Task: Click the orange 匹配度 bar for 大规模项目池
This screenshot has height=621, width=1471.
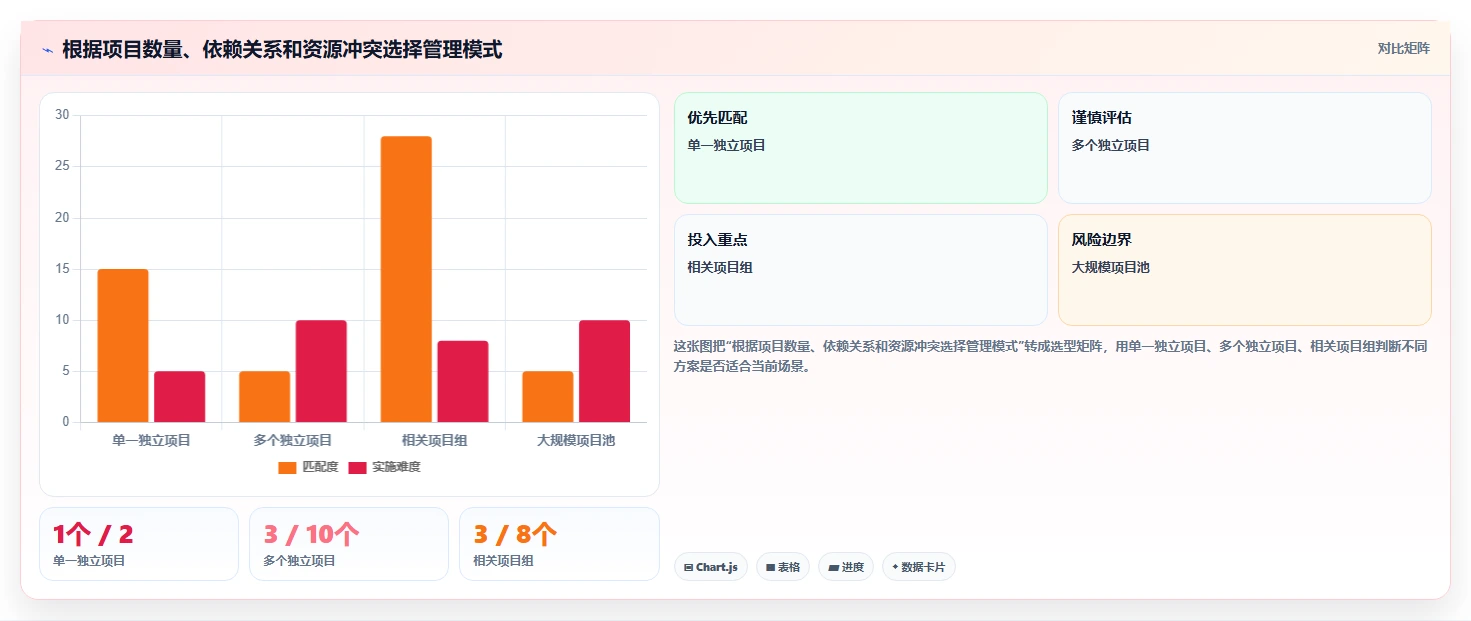Action: coord(548,397)
